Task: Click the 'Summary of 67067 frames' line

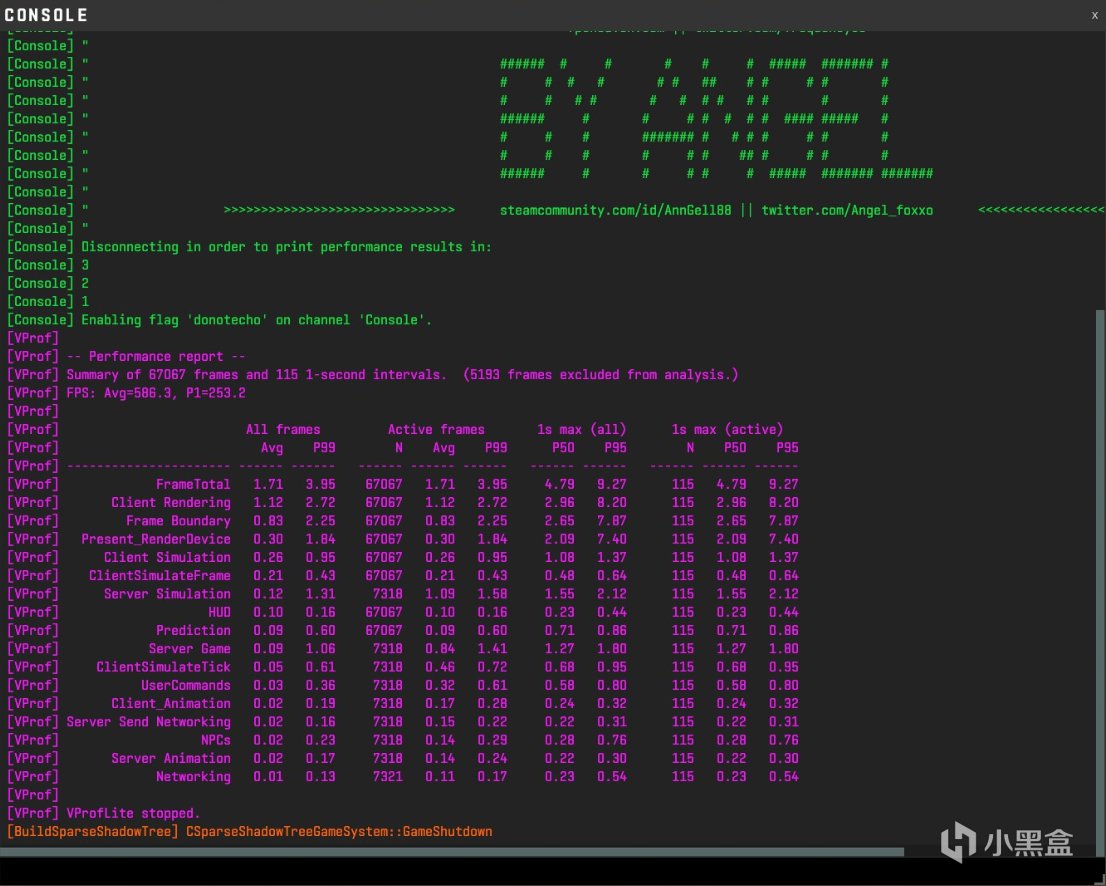Action: click(372, 375)
